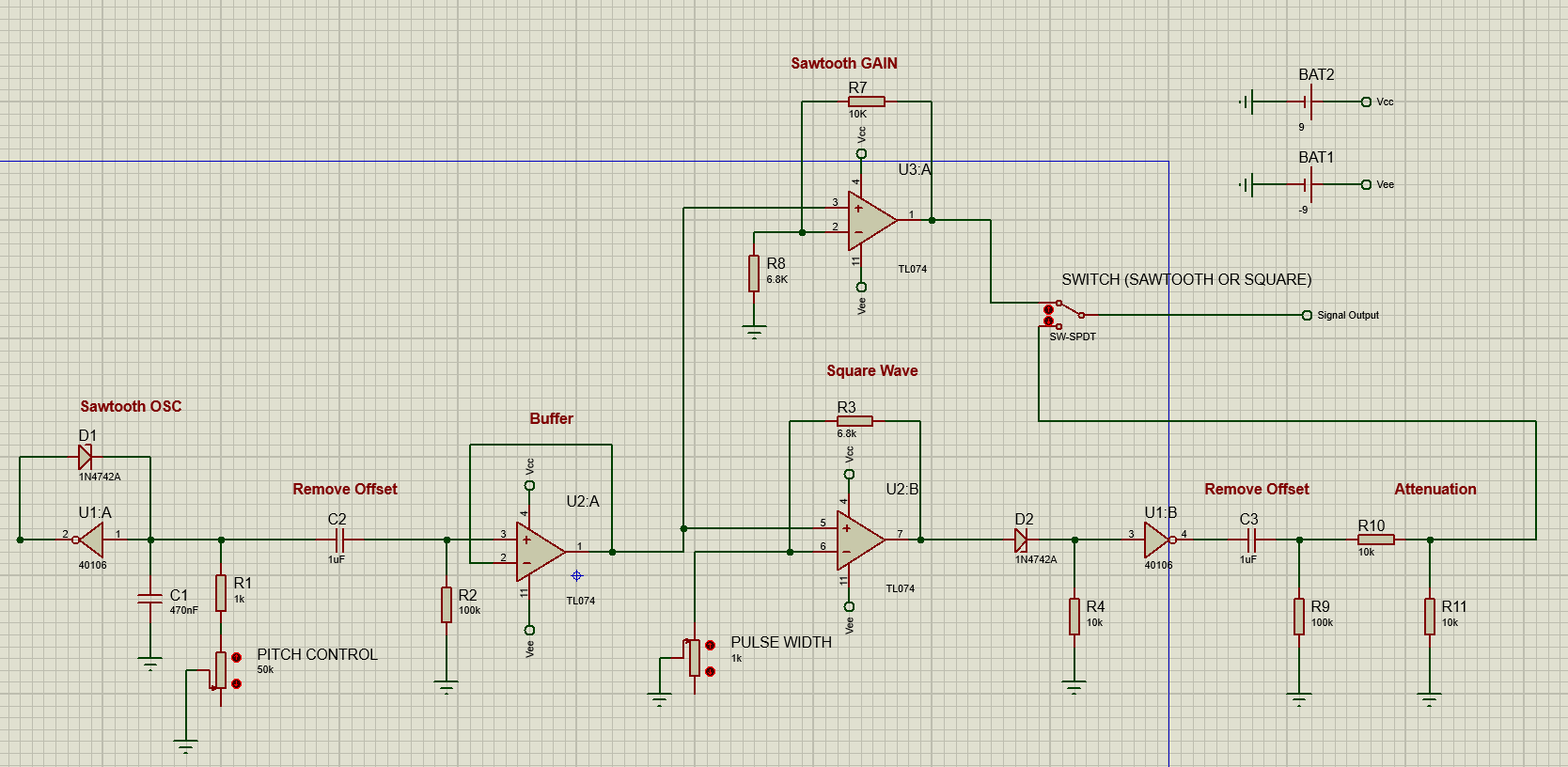The height and width of the screenshot is (767, 1568).
Task: Select resistor R9 100k symbol
Action: (x=1299, y=617)
